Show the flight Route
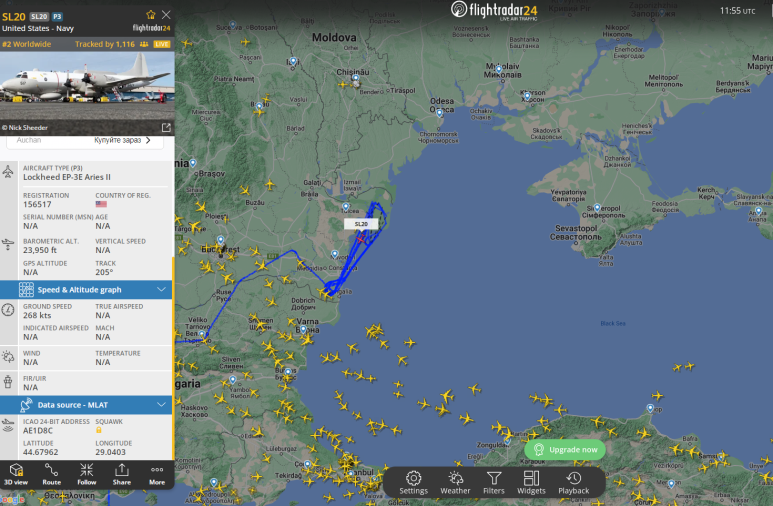 (51, 474)
